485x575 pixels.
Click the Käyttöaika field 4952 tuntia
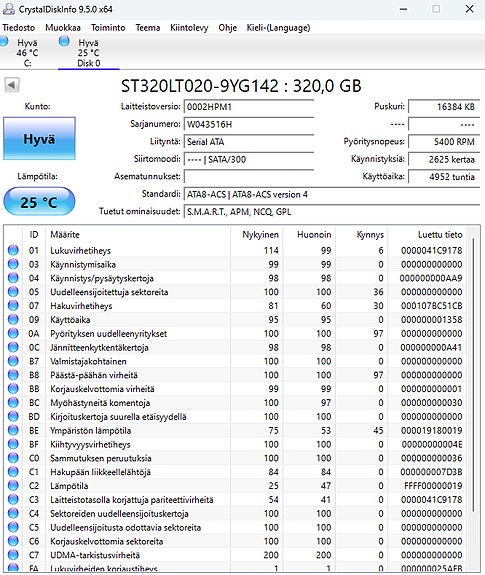(x=444, y=177)
